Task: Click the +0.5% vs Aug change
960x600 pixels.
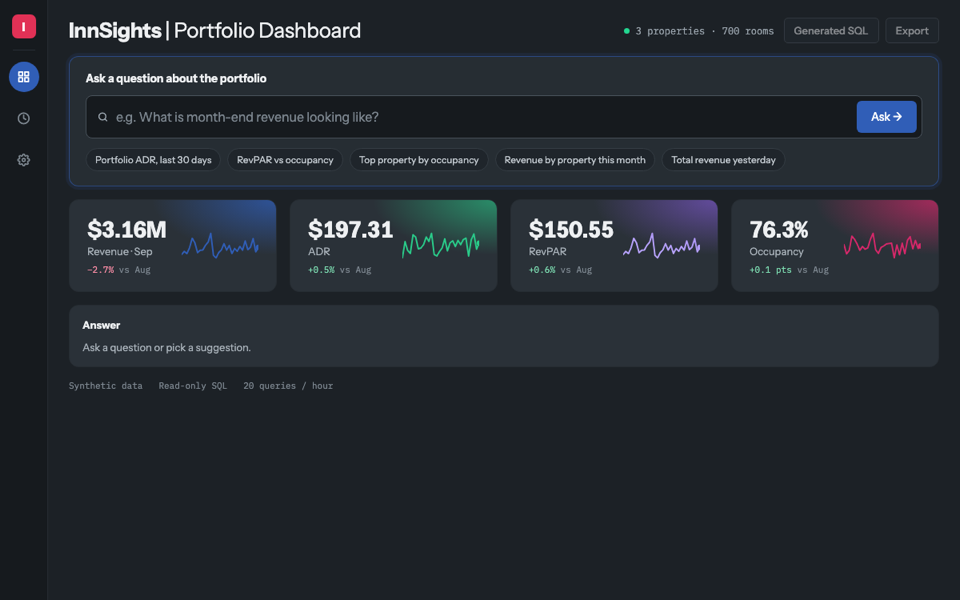Action: click(340, 269)
